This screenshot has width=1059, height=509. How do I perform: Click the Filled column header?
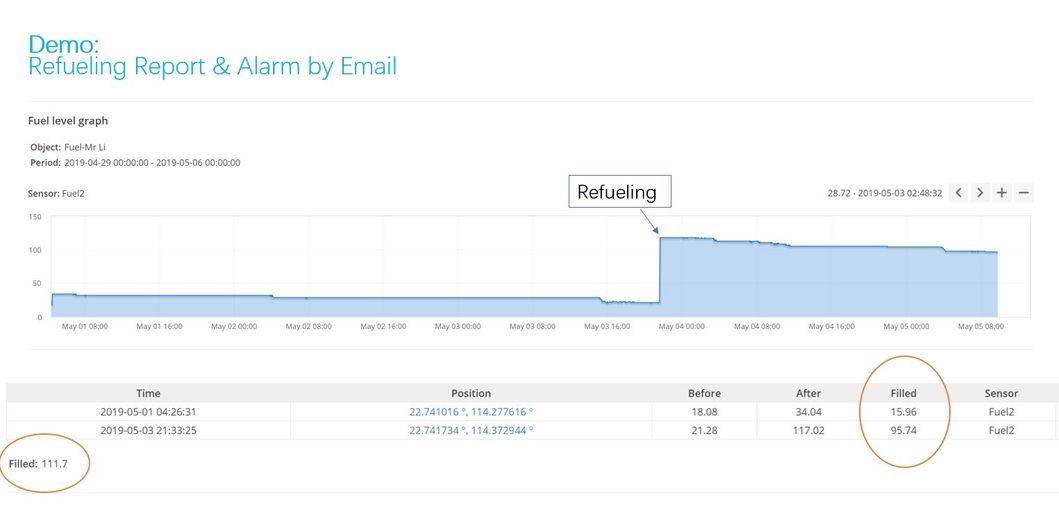(903, 393)
